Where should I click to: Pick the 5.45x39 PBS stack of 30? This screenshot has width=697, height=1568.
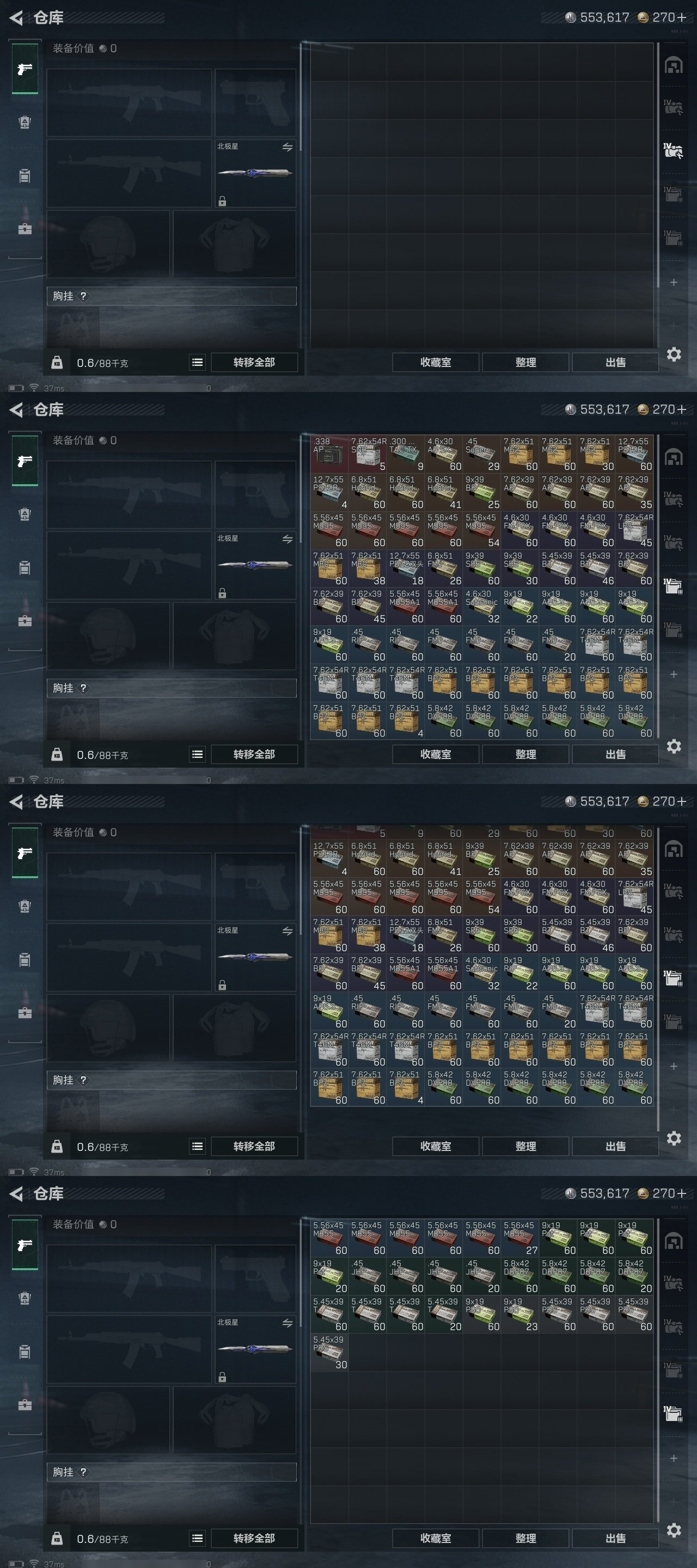pos(329,1352)
